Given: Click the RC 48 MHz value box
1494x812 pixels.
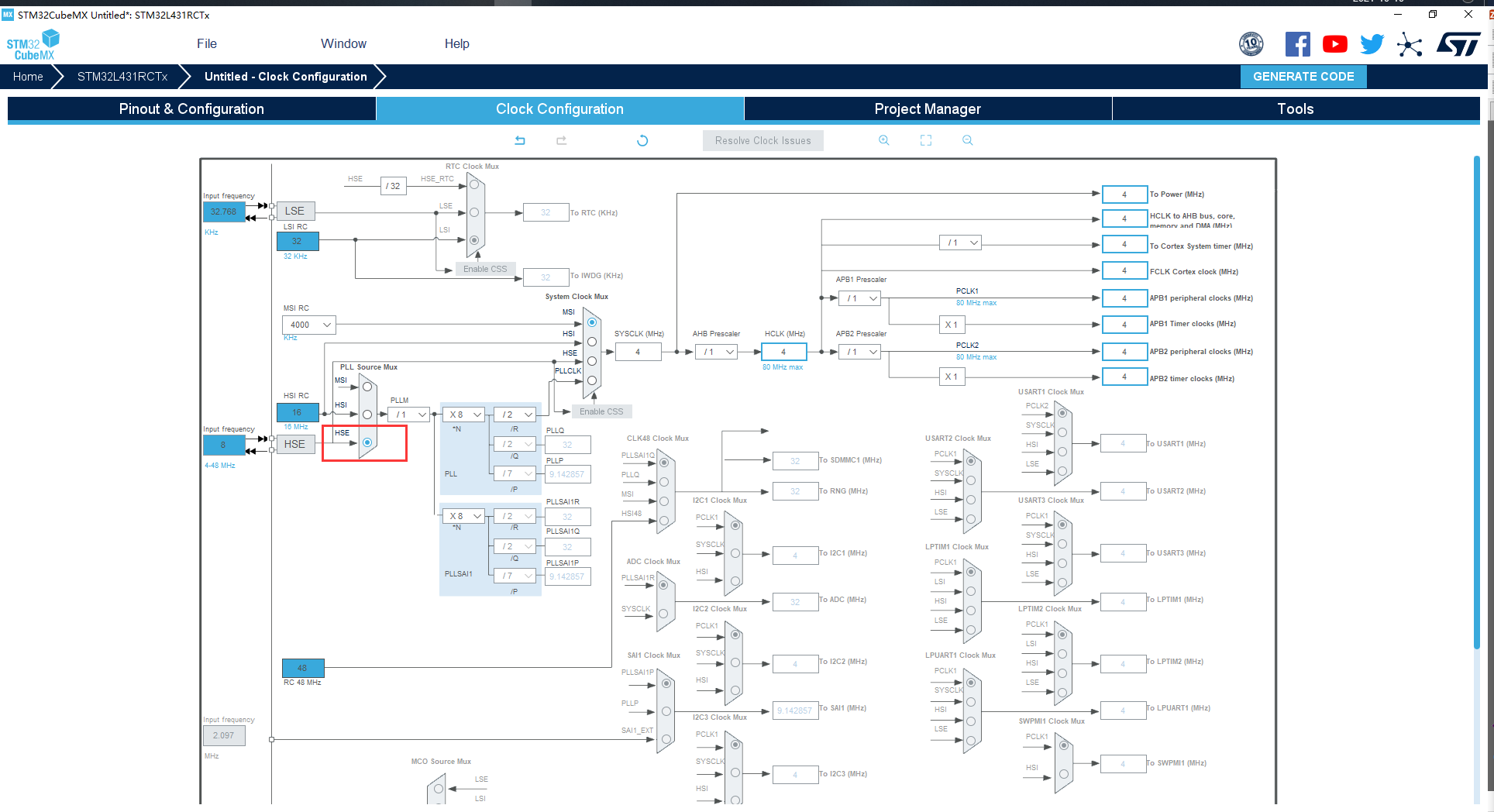Looking at the screenshot, I should click(x=302, y=668).
